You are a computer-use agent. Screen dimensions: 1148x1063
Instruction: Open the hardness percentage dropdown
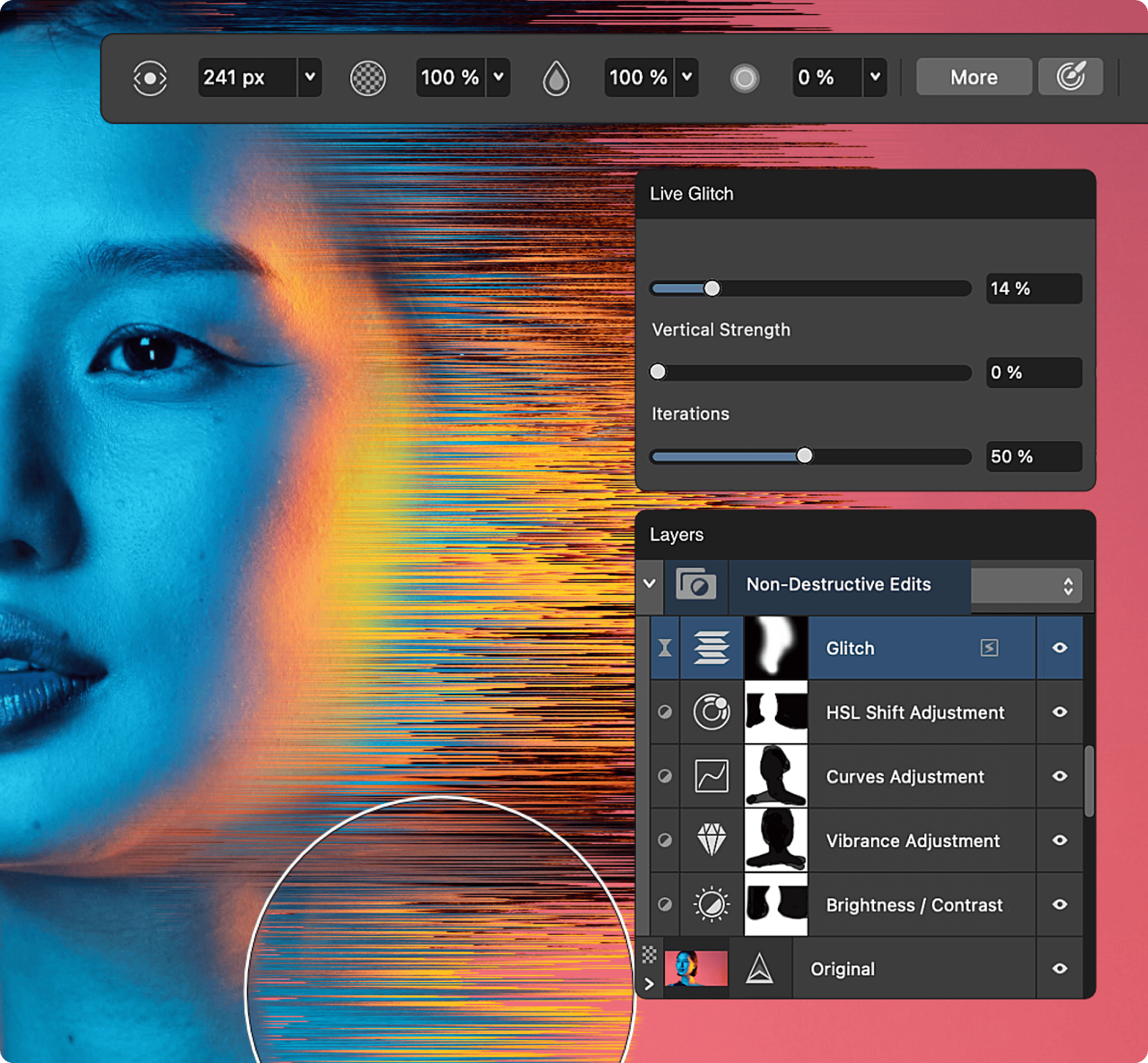[x=875, y=77]
